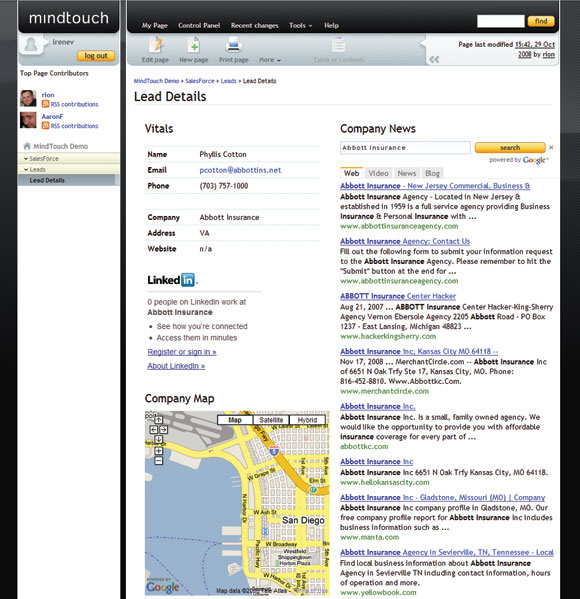580x599 pixels.
Task: Click the Edit page pencil icon
Action: click(x=156, y=45)
